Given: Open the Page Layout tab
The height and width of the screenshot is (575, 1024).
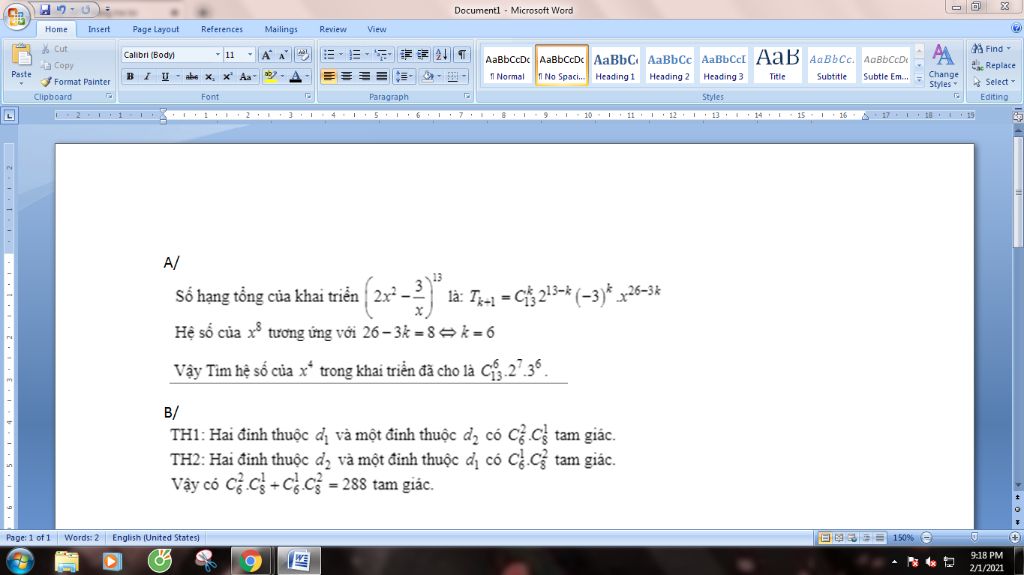Looking at the screenshot, I should (x=155, y=29).
